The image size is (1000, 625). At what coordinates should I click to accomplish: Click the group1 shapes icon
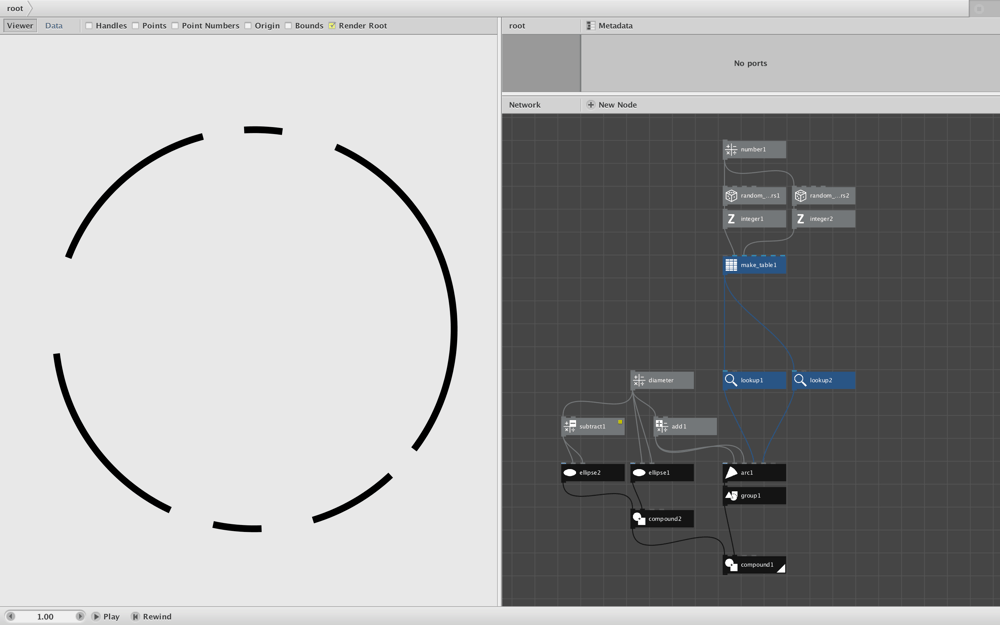(x=731, y=496)
